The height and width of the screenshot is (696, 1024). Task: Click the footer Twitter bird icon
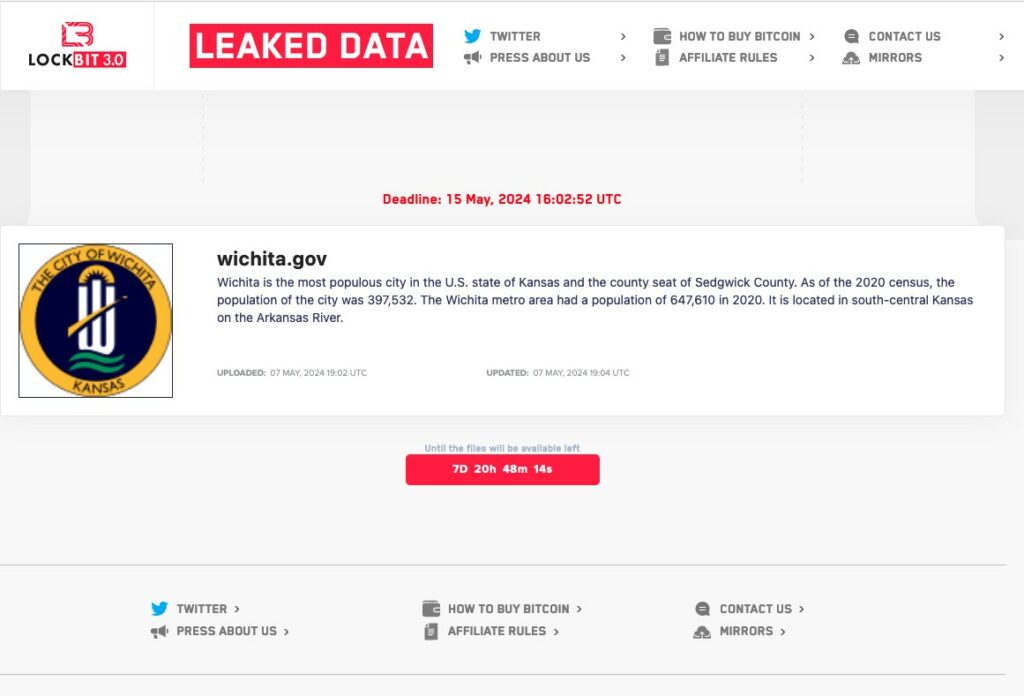coord(159,609)
